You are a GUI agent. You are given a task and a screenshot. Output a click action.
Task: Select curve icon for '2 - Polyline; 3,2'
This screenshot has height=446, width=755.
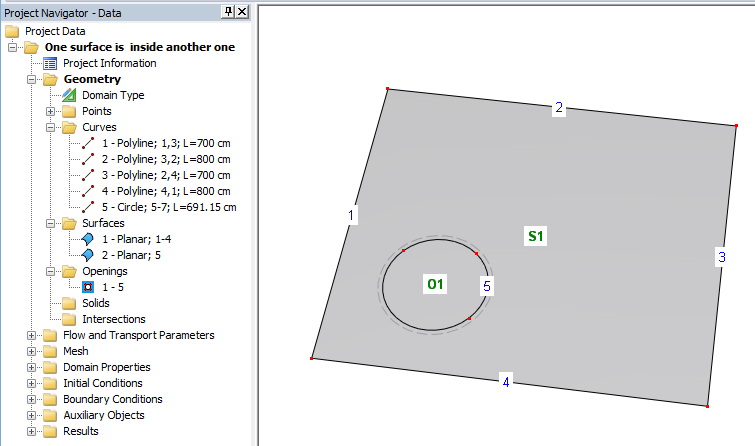[88, 159]
